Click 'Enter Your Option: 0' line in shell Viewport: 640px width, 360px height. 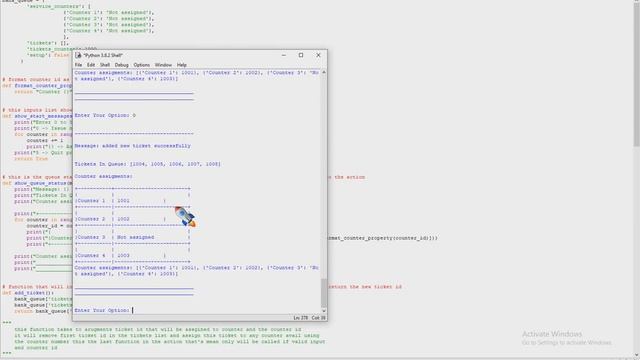(x=105, y=116)
